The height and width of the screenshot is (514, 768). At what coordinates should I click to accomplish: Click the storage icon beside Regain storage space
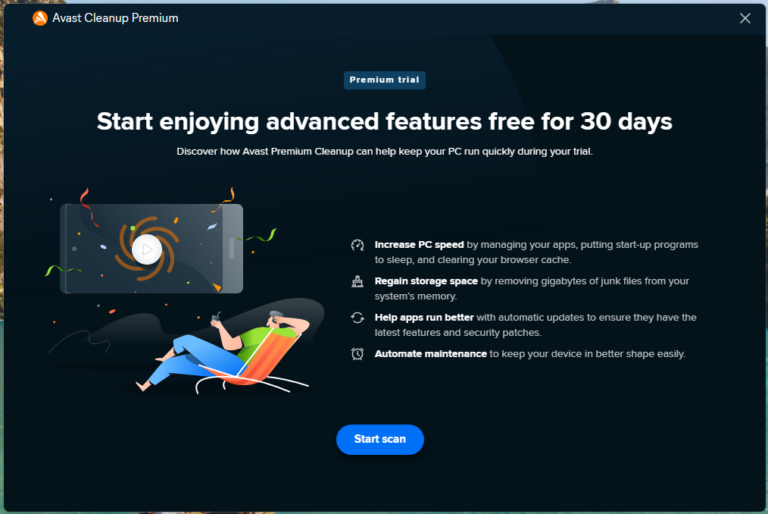(x=357, y=281)
